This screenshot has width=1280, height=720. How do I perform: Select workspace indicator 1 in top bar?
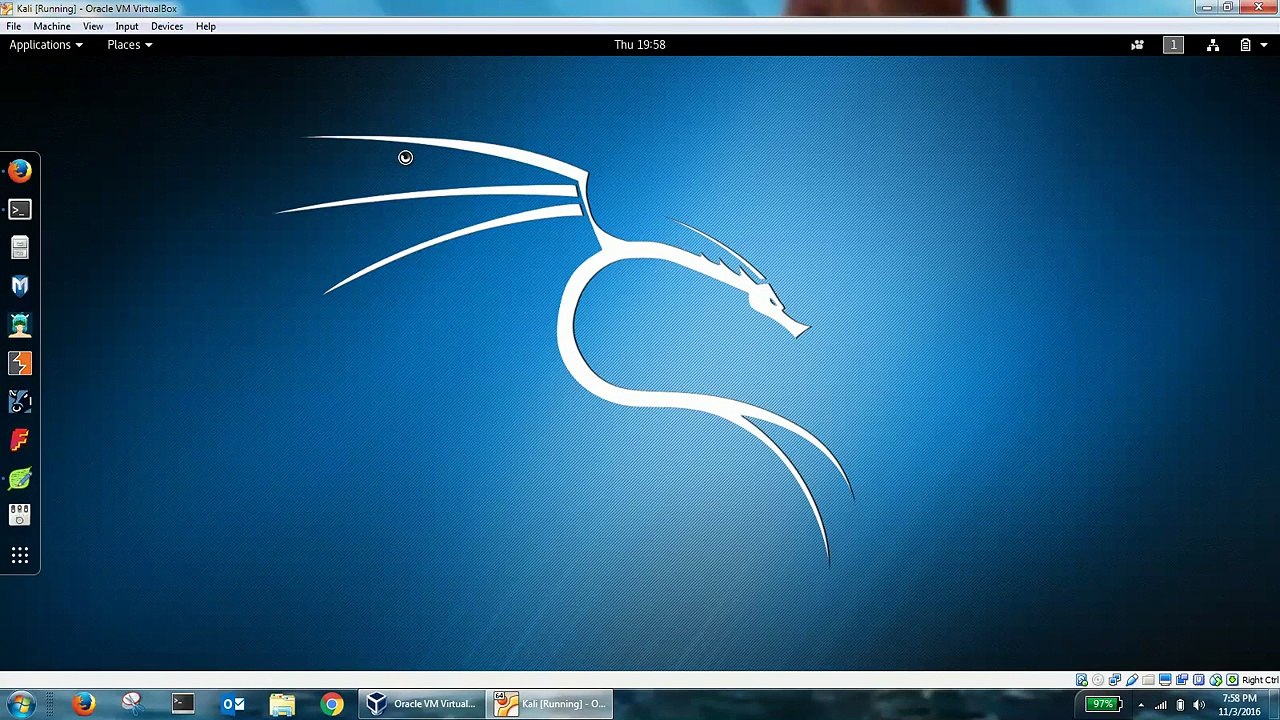pos(1173,45)
